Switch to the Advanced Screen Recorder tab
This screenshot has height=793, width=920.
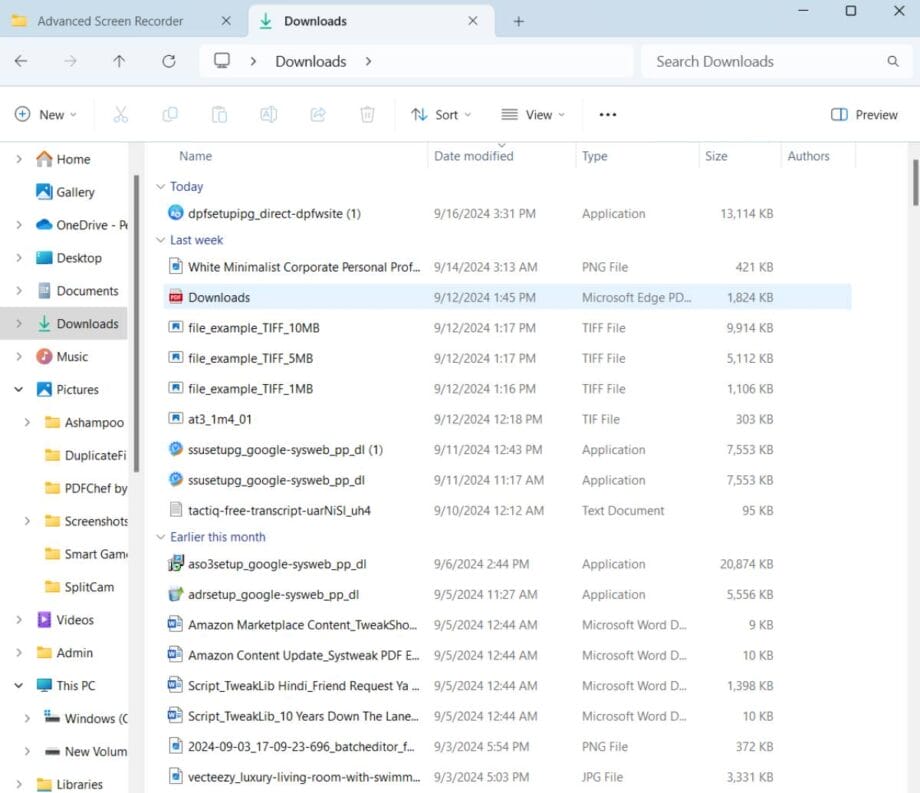coord(110,20)
